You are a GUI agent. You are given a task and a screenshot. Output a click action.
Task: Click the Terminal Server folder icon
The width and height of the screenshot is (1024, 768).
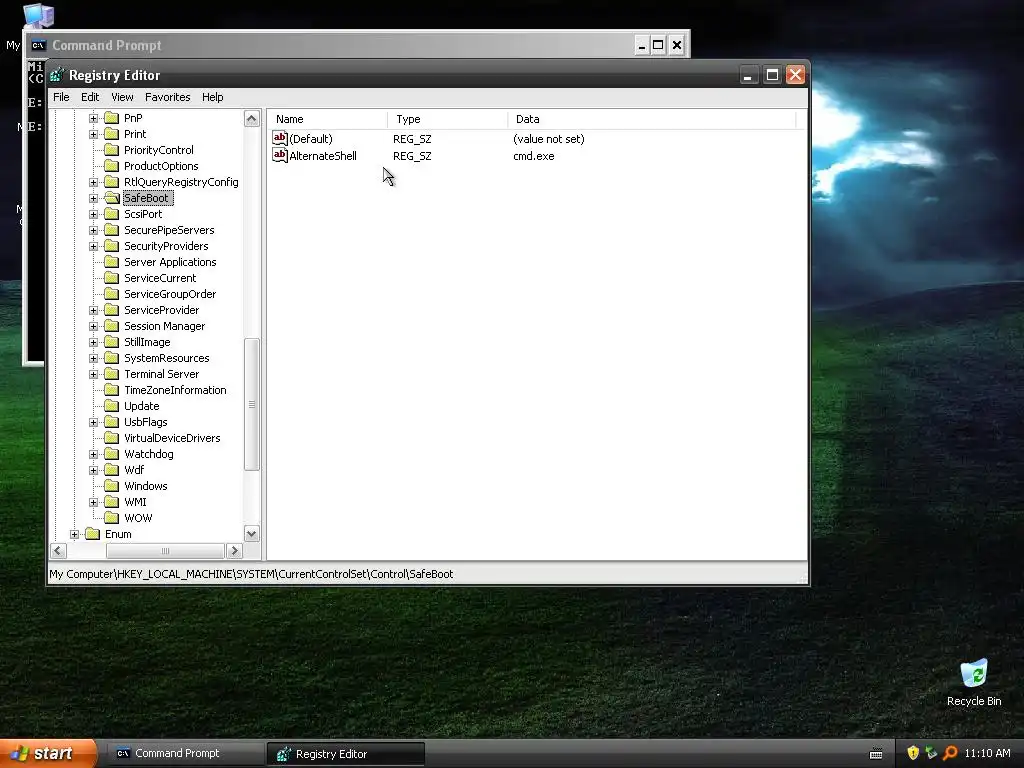click(112, 374)
